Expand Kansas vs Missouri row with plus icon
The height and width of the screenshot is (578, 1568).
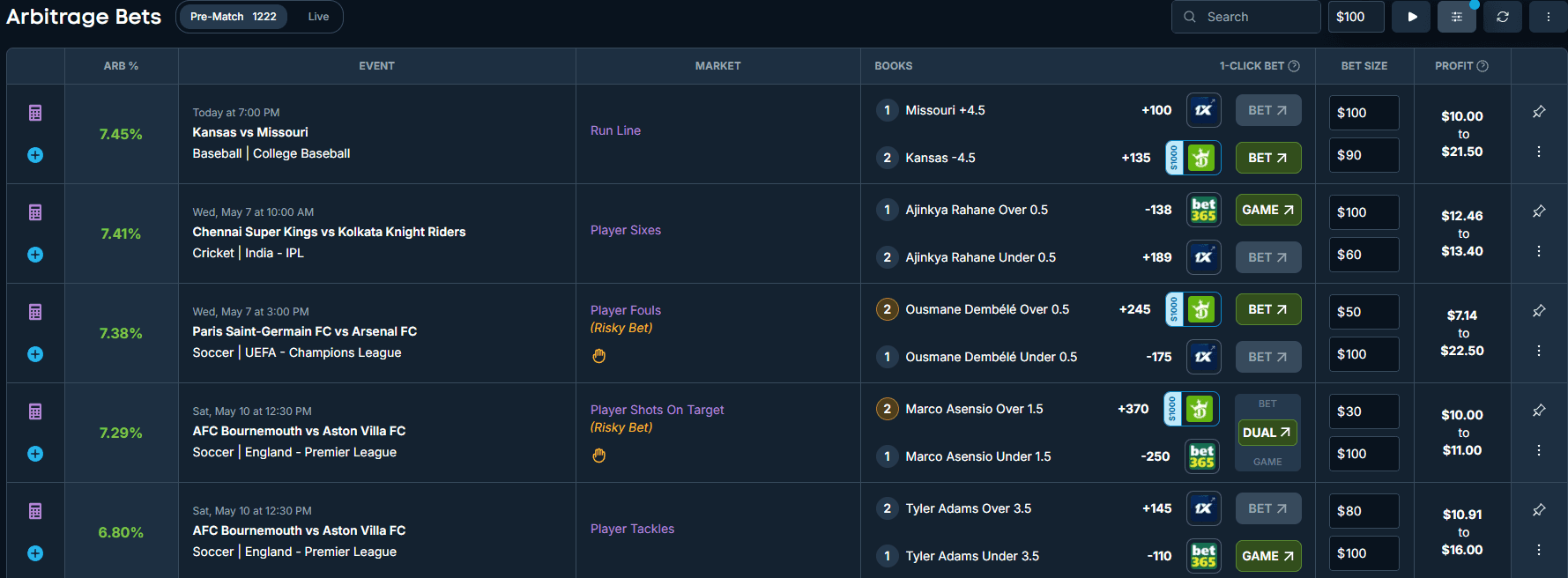pos(35,155)
